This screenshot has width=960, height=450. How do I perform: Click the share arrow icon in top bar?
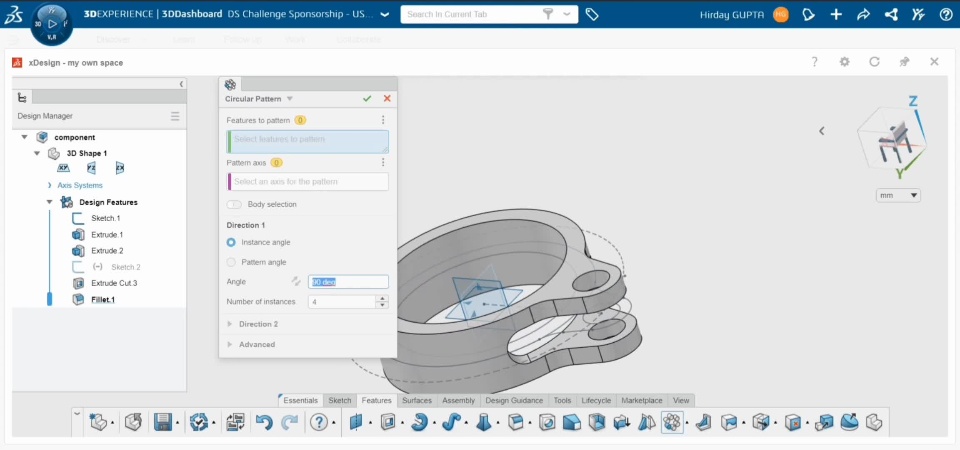863,15
